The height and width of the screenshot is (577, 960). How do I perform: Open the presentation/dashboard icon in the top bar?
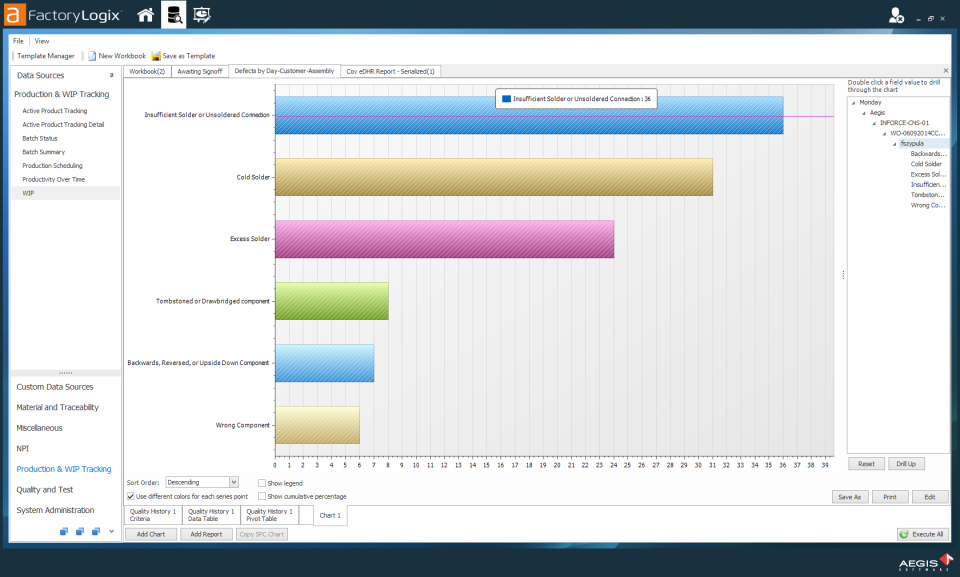coord(200,15)
